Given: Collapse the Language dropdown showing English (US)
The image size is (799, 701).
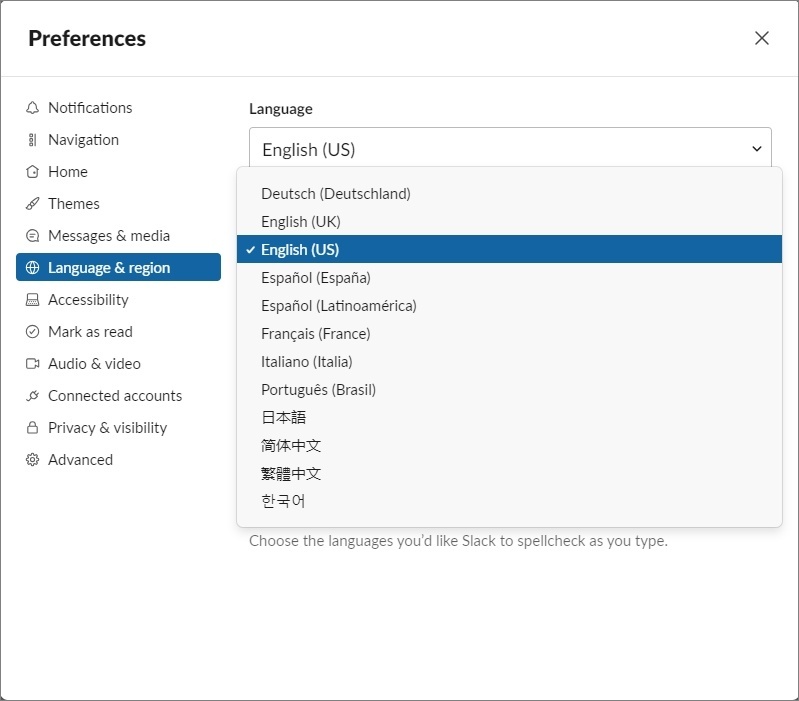Looking at the screenshot, I should coord(510,148).
